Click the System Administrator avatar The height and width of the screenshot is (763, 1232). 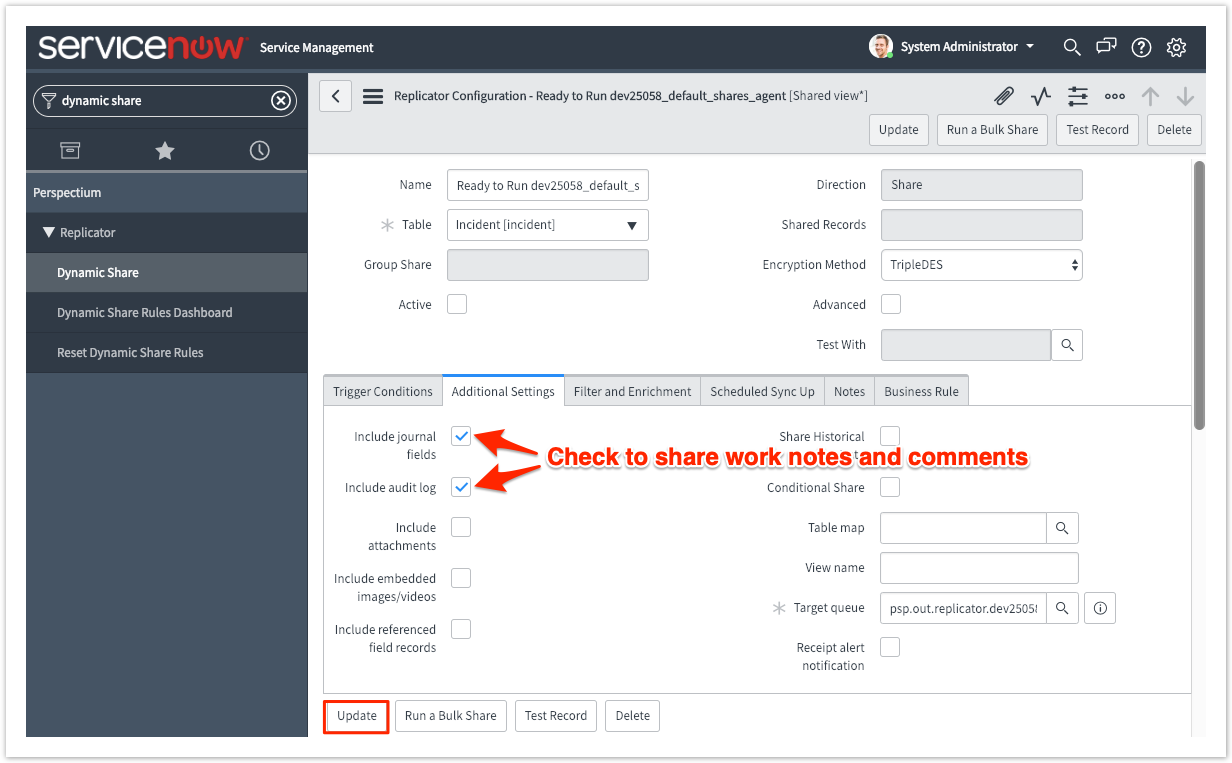[x=881, y=47]
